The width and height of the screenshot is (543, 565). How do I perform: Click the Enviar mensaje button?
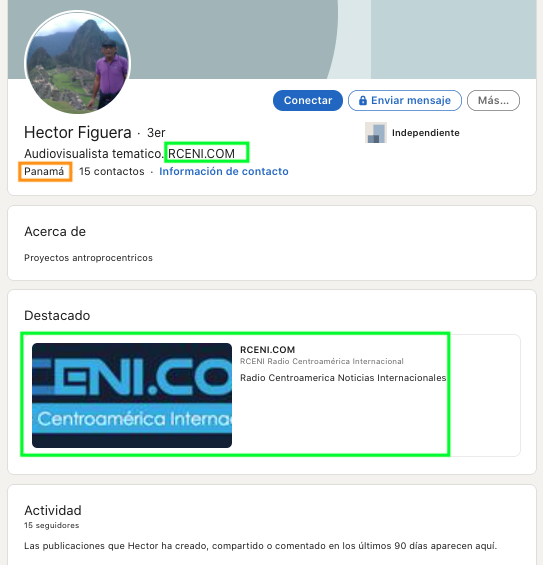tap(405, 100)
